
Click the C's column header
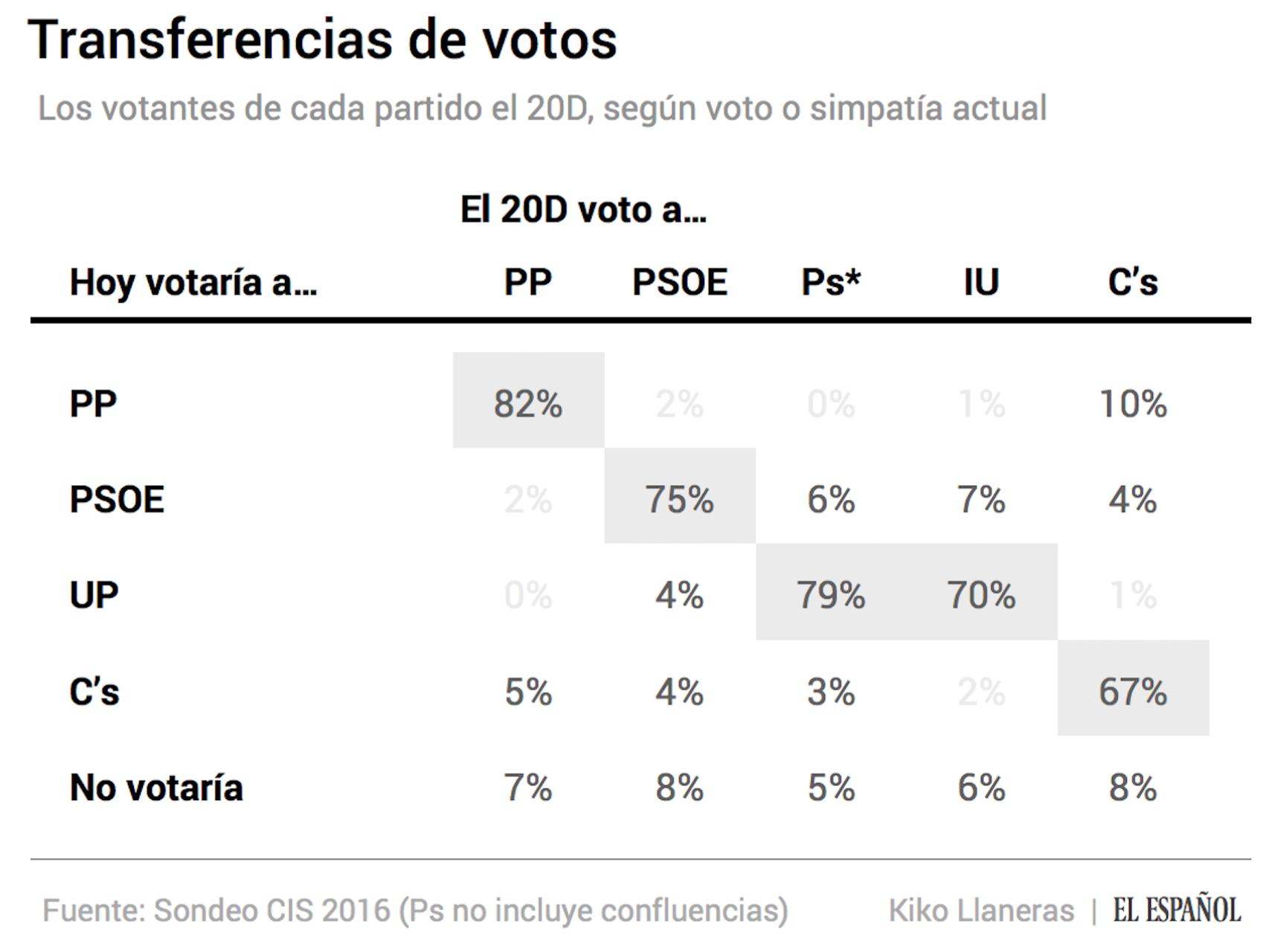(1133, 282)
